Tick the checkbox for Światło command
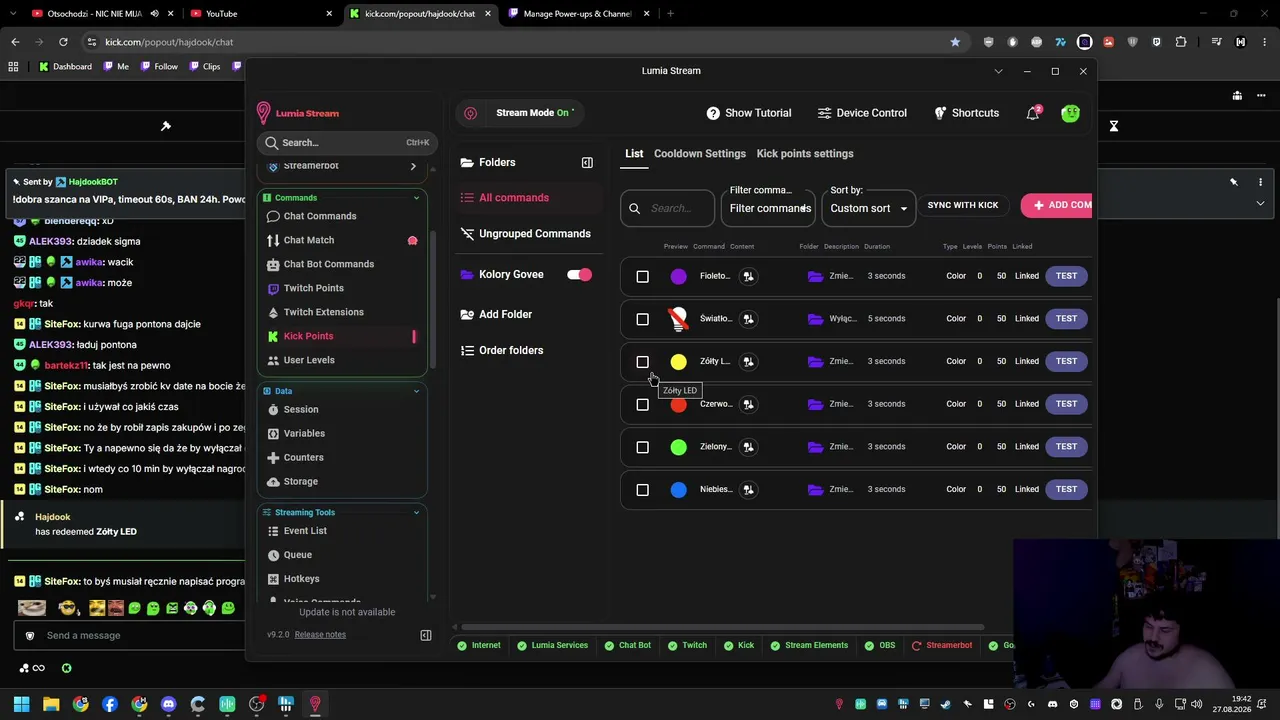This screenshot has height=720, width=1280. 642,319
